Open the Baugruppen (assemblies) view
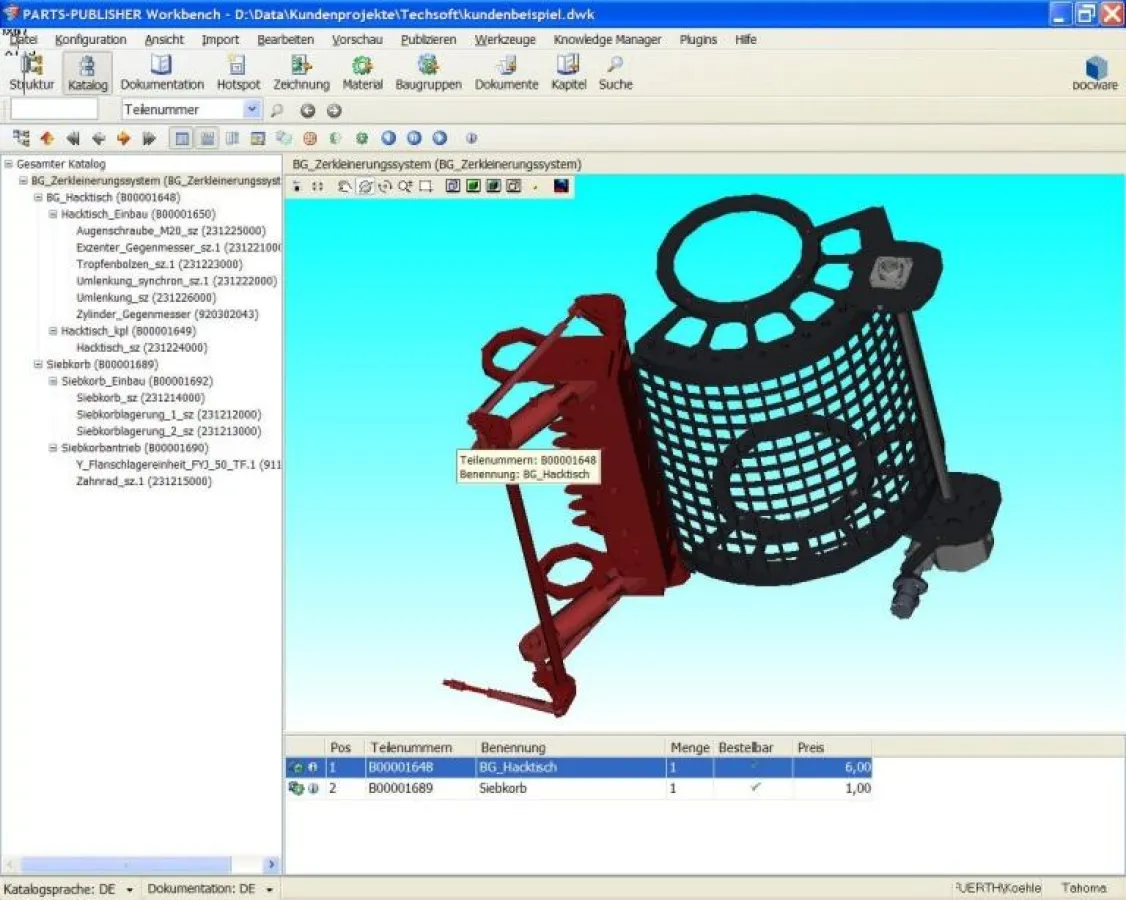Image resolution: width=1126 pixels, height=900 pixels. [x=428, y=70]
